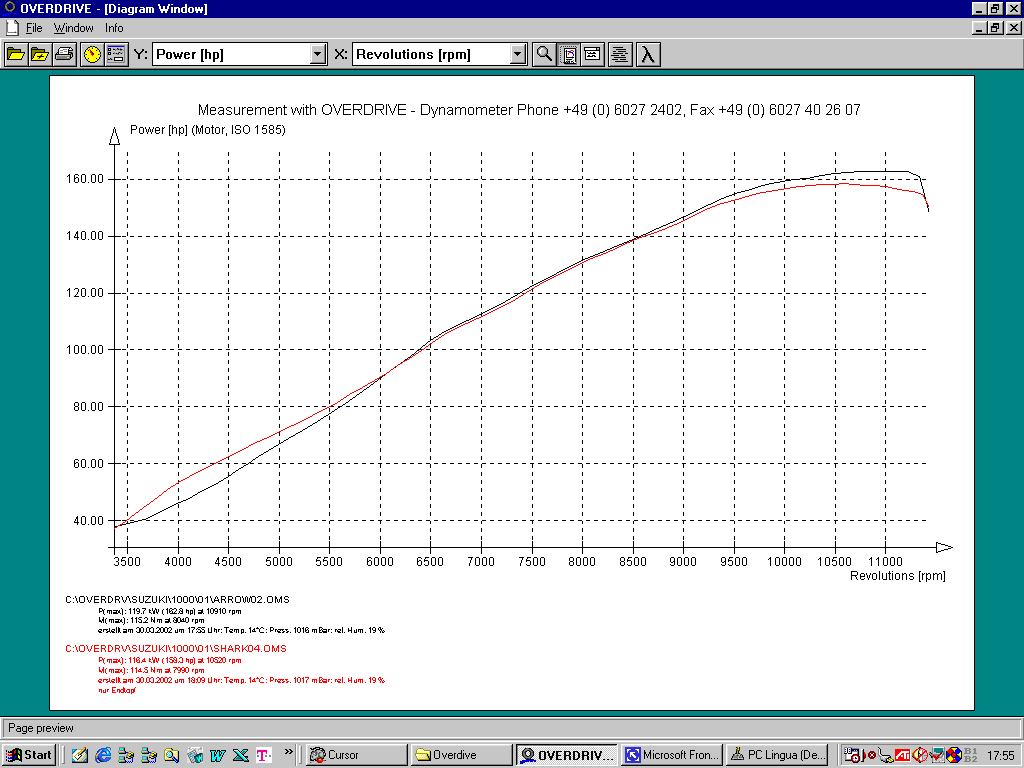Click the red ATI tray icon
Screen dimensions: 1024x768
pyautogui.click(x=903, y=756)
